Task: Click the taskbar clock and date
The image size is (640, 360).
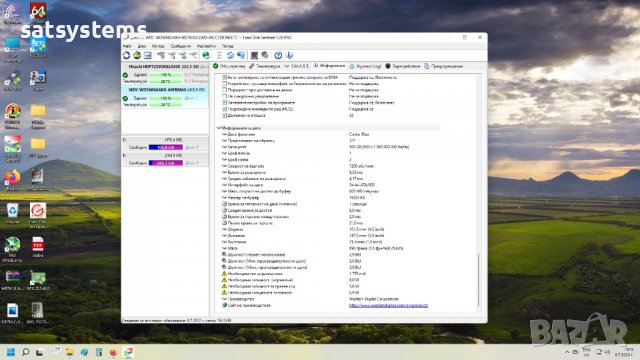Action: (625, 352)
